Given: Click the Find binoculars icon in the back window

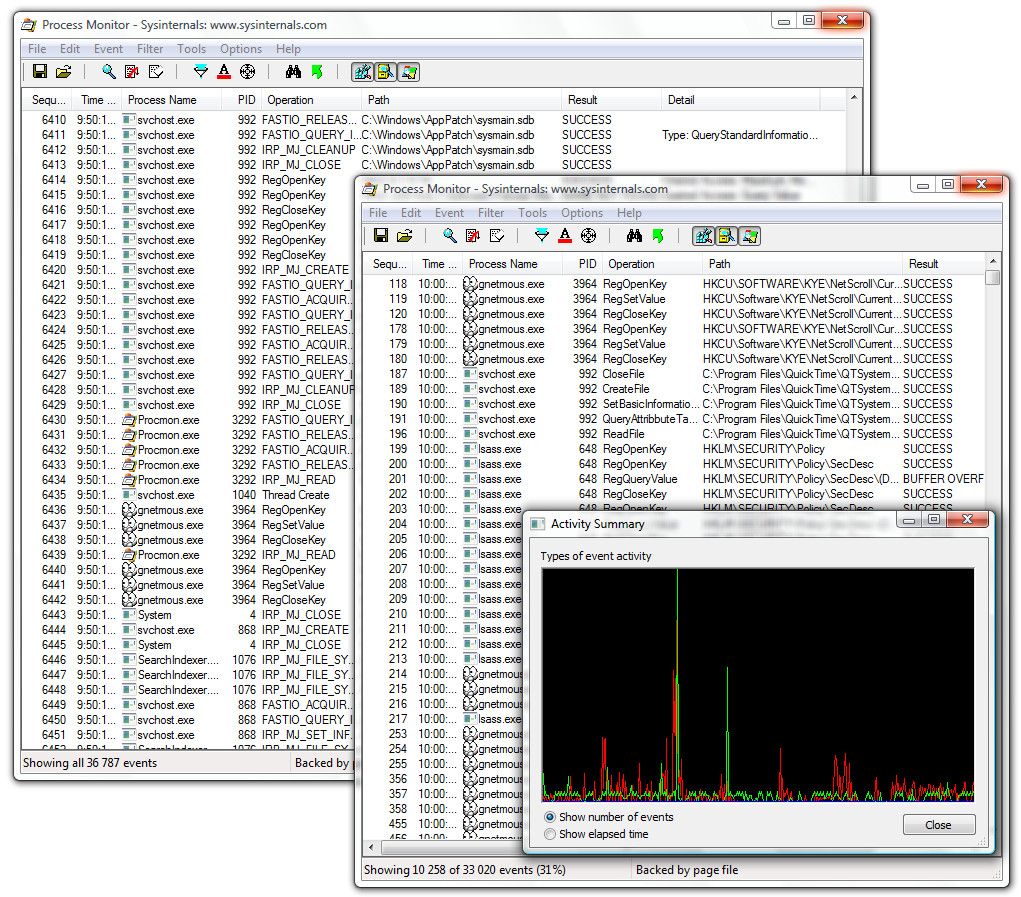Looking at the screenshot, I should pyautogui.click(x=293, y=72).
